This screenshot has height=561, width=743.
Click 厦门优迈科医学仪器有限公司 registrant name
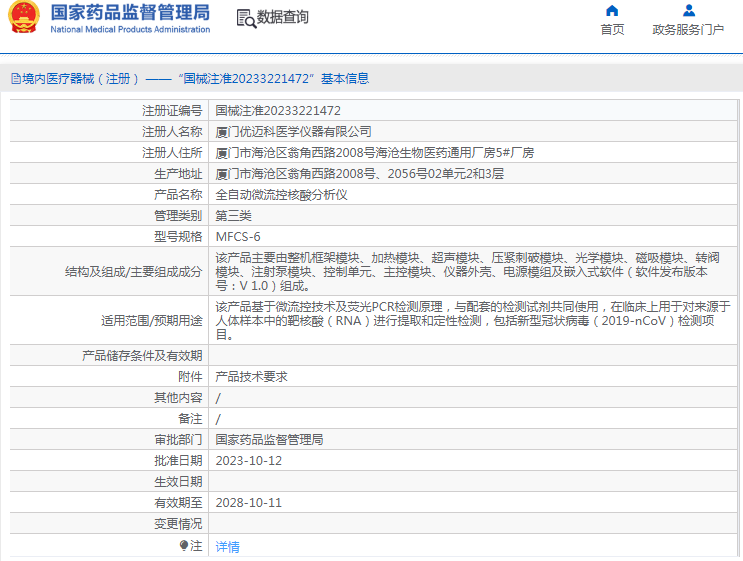[293, 132]
